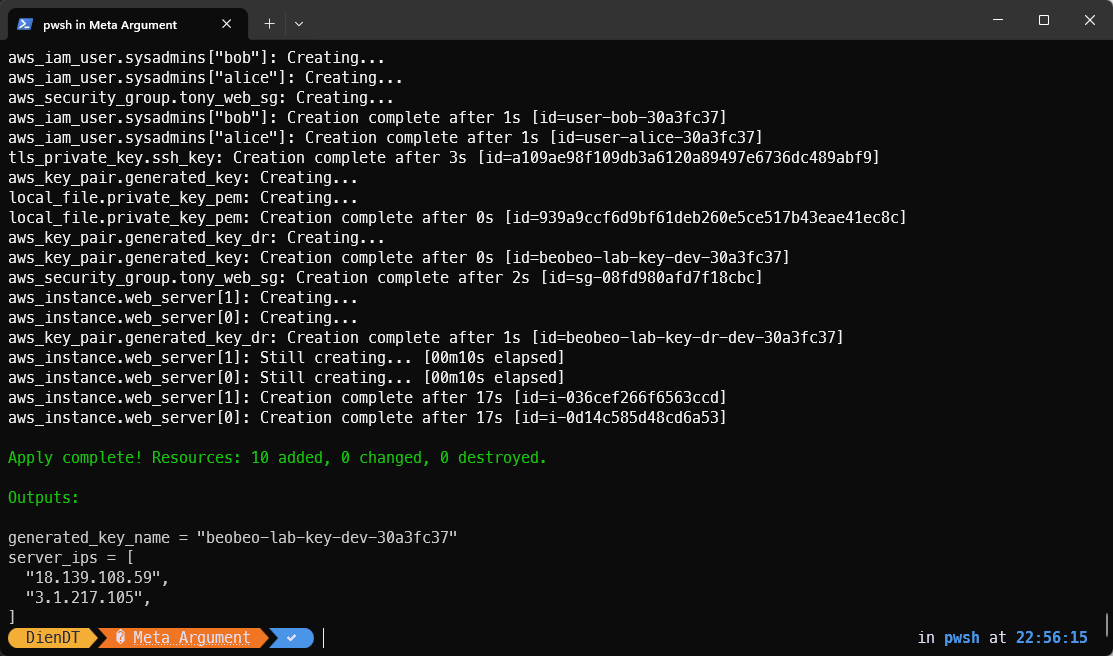Select the pwsh in Meta Argument tab
The image size is (1113, 656).
coord(110,24)
